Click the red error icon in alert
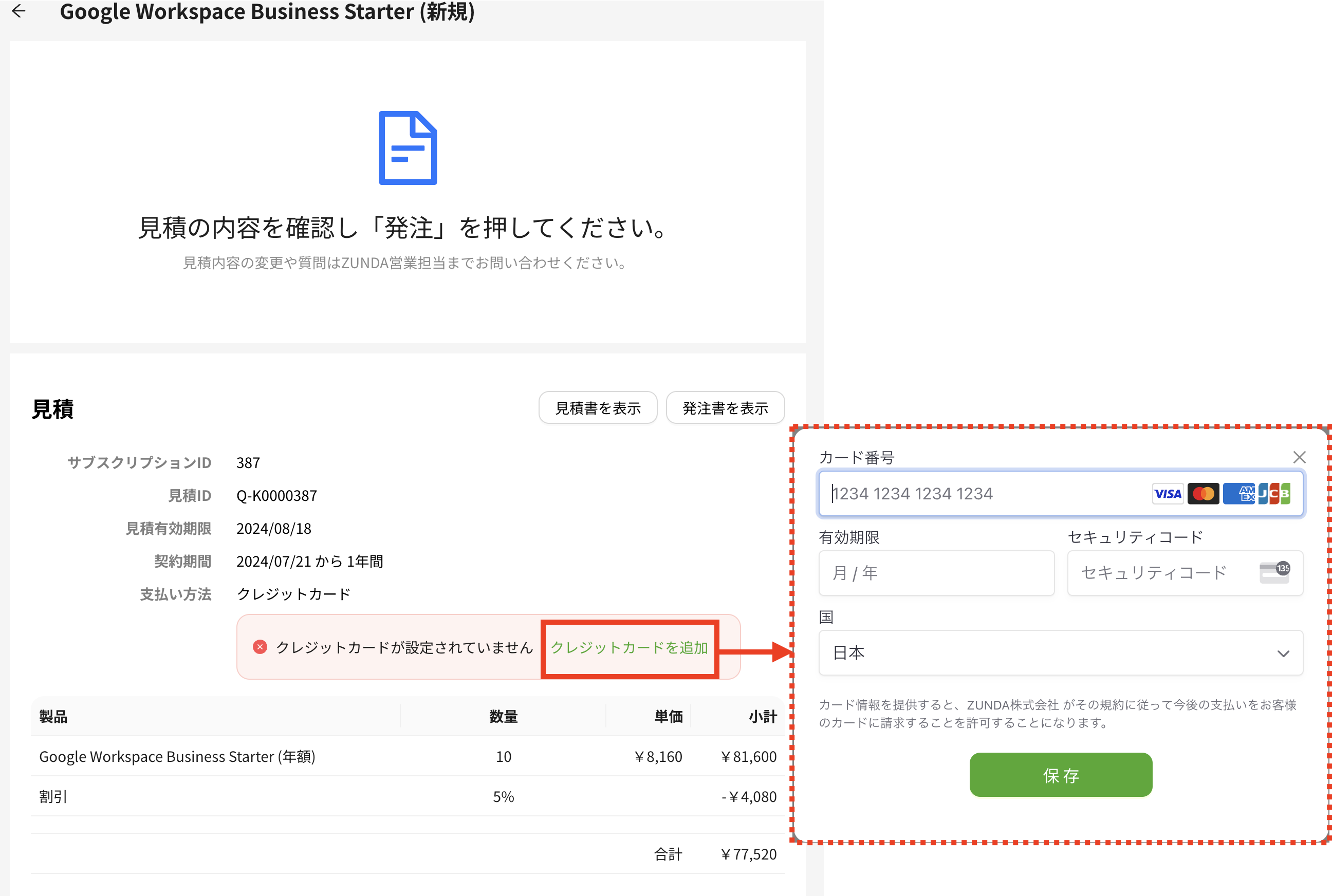Image resolution: width=1332 pixels, height=896 pixels. coord(260,647)
